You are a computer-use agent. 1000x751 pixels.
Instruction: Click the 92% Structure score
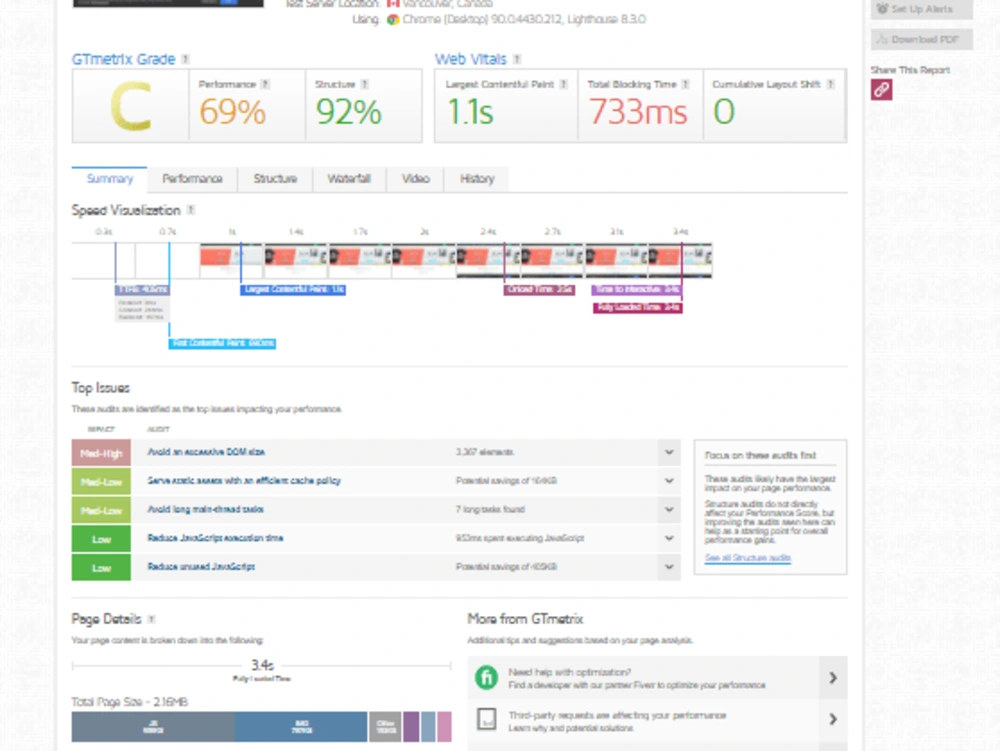point(348,112)
